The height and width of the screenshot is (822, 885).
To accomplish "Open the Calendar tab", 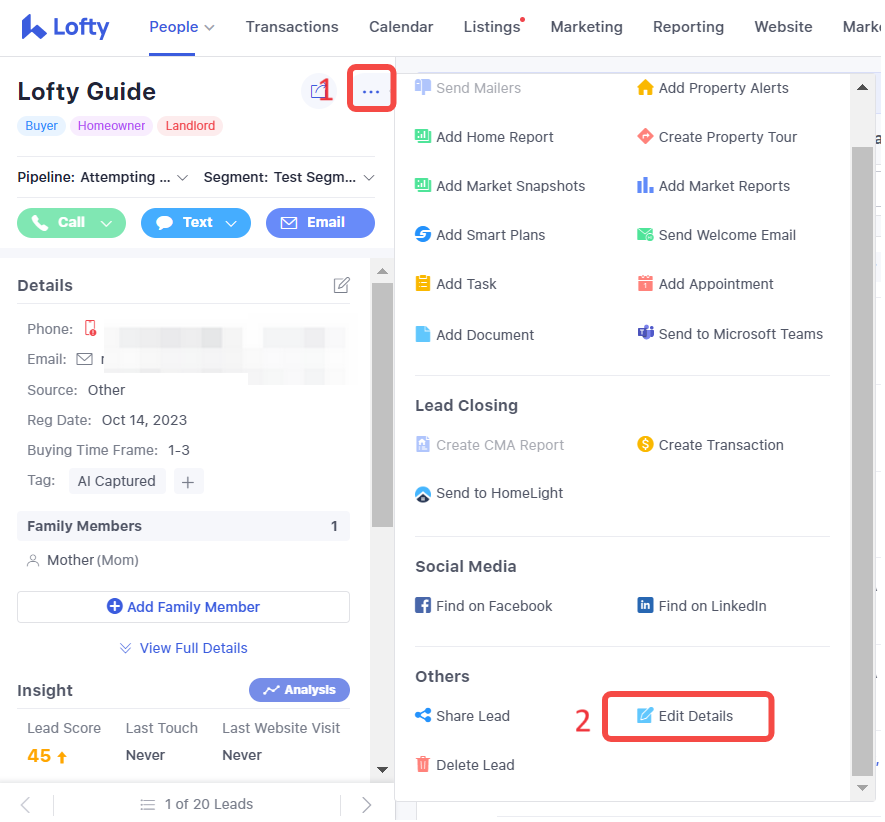I will pos(401,27).
